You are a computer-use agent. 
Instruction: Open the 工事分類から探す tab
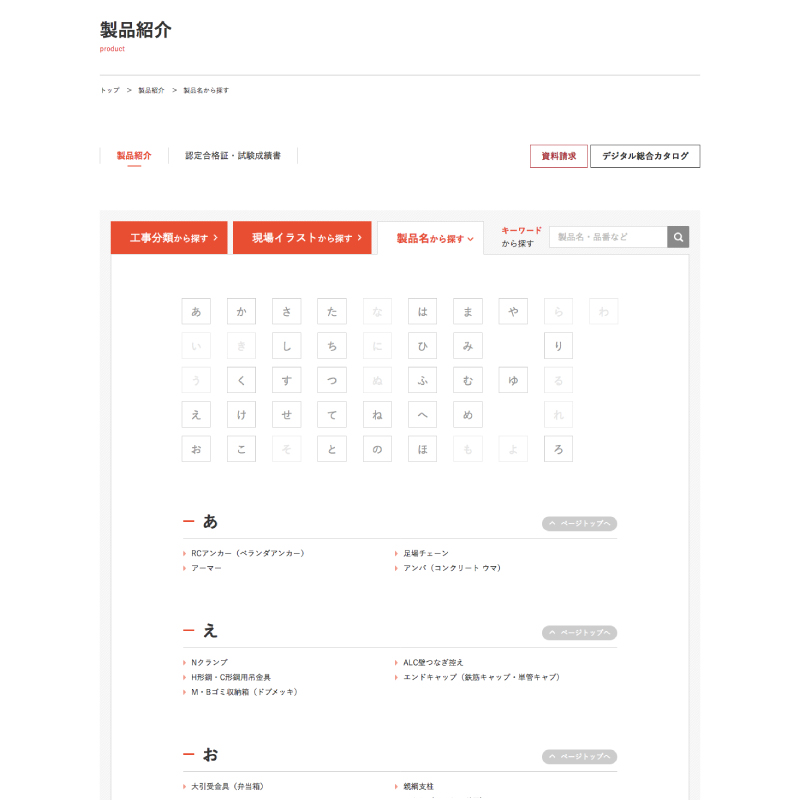[169, 238]
